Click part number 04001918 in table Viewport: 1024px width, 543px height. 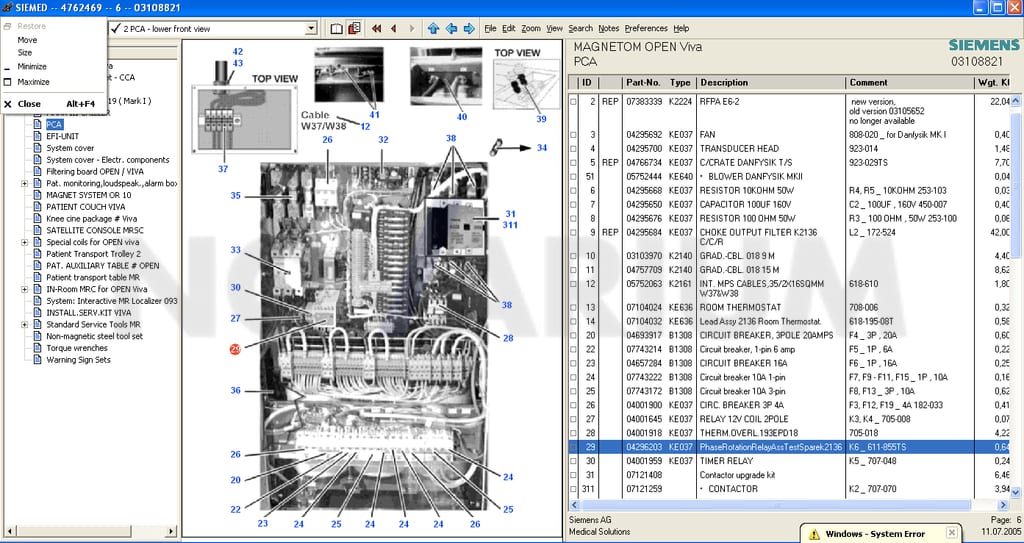tap(644, 433)
